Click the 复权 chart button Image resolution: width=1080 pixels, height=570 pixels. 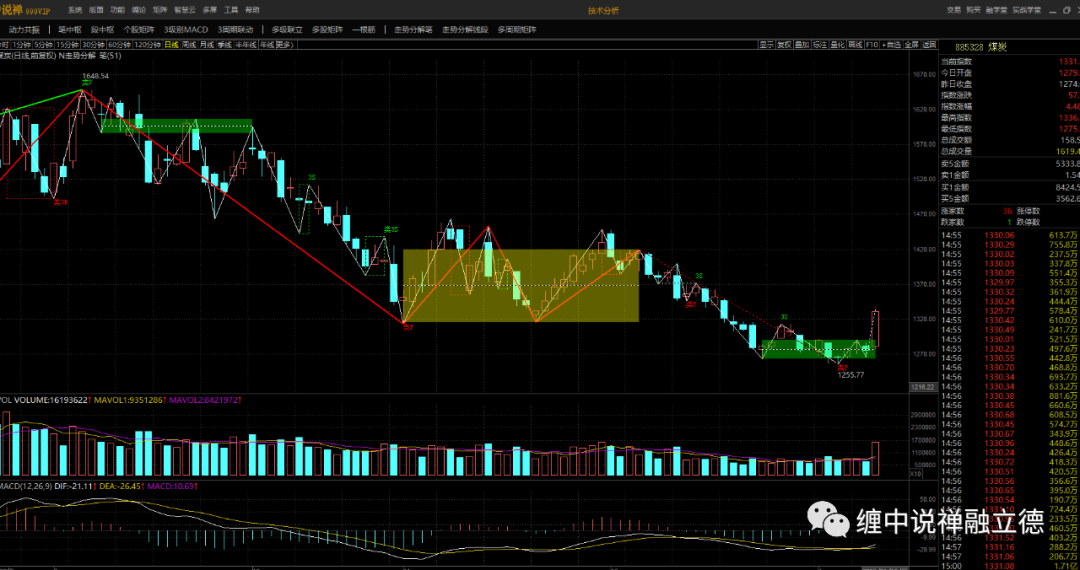point(785,45)
